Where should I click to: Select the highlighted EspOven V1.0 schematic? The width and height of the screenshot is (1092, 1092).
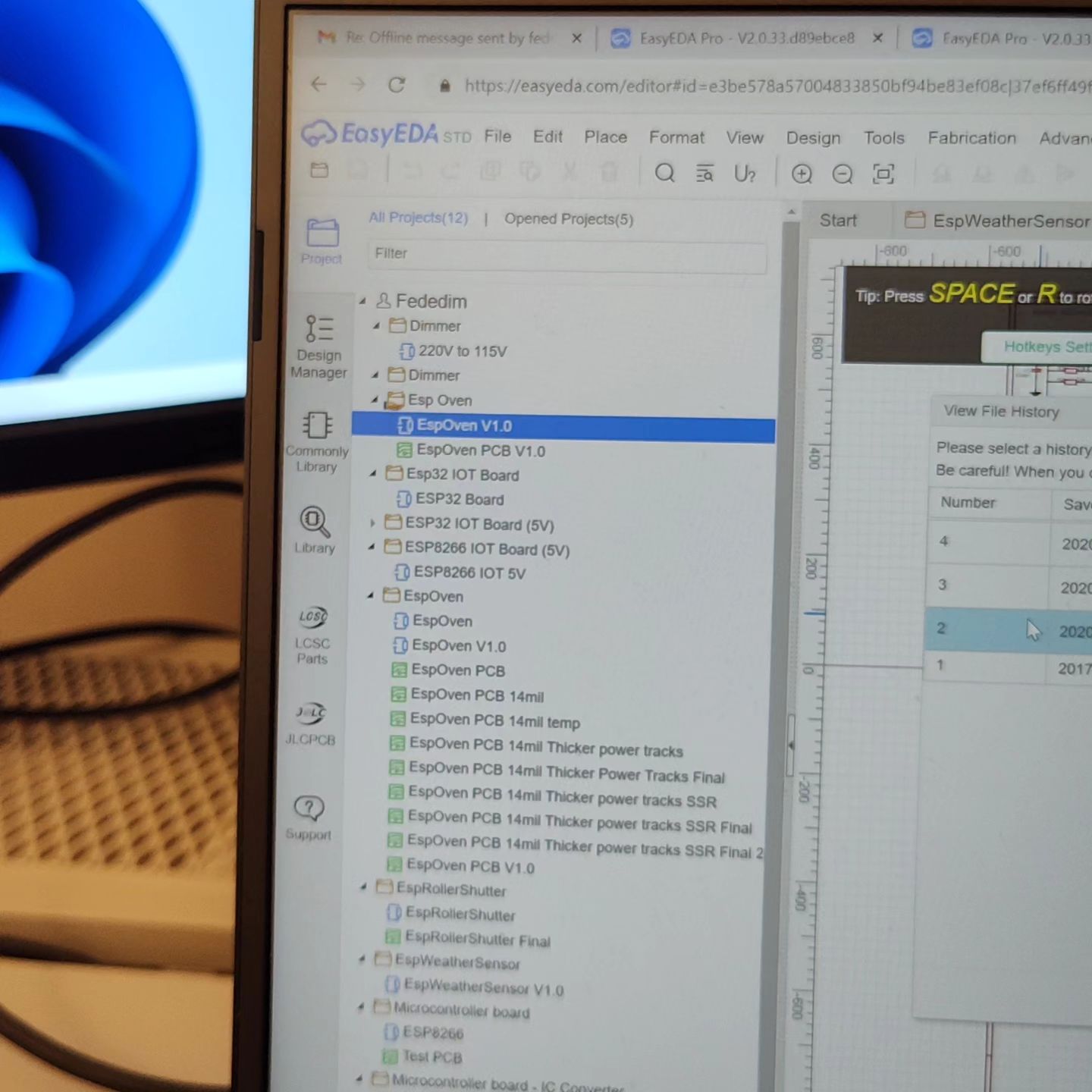(563, 426)
